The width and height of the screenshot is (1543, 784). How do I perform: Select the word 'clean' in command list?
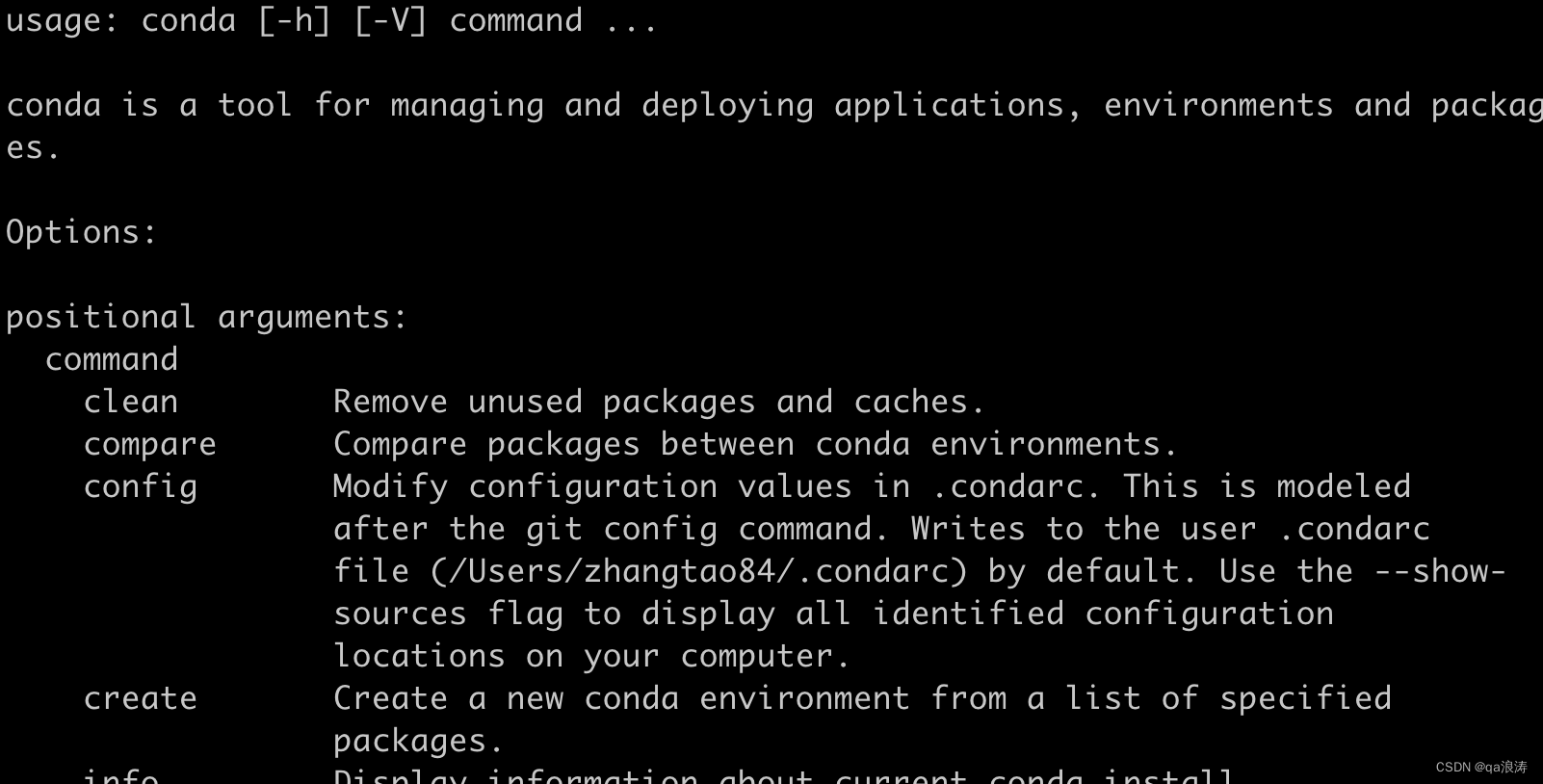click(x=130, y=402)
